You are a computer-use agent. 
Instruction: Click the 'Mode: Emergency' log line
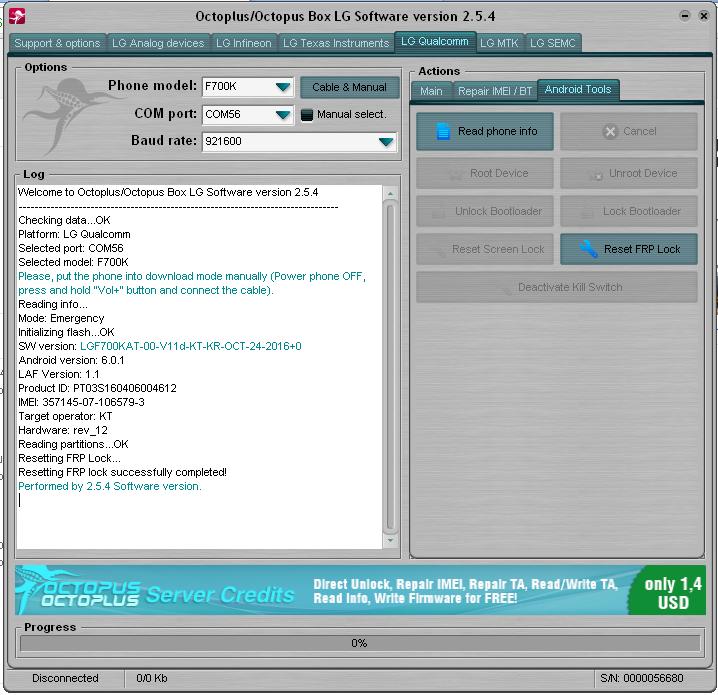tap(61, 318)
